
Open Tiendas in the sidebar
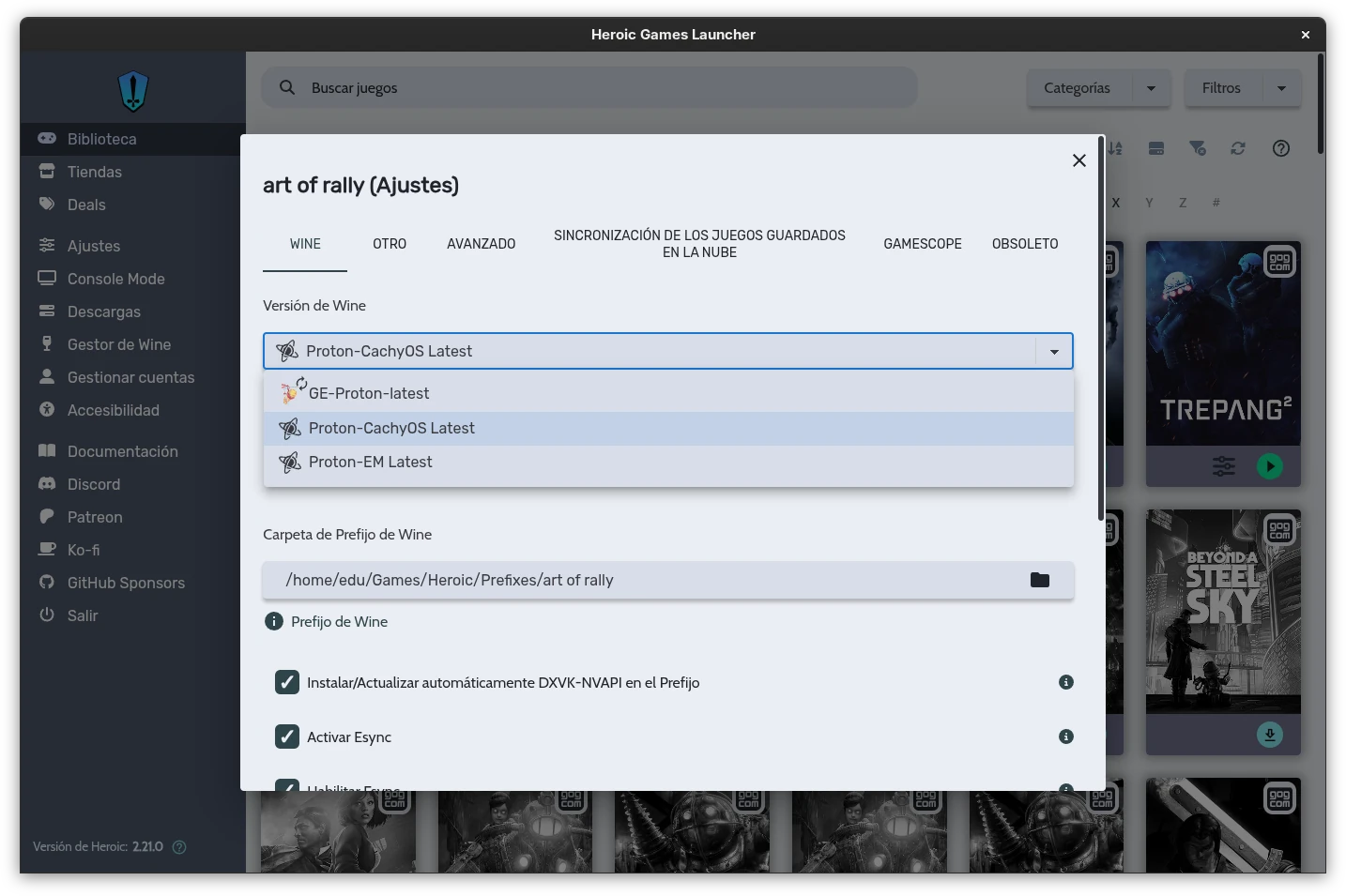132,172
